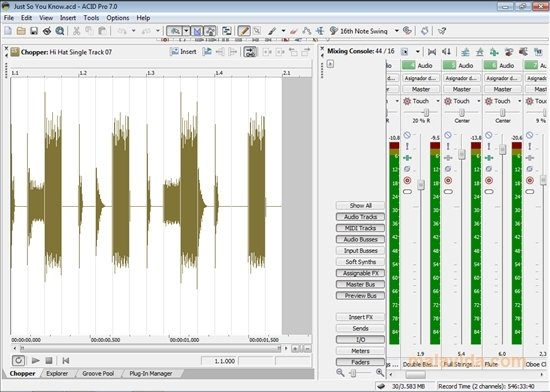Click the Downmix output icon in the Mixing Console

point(432,52)
